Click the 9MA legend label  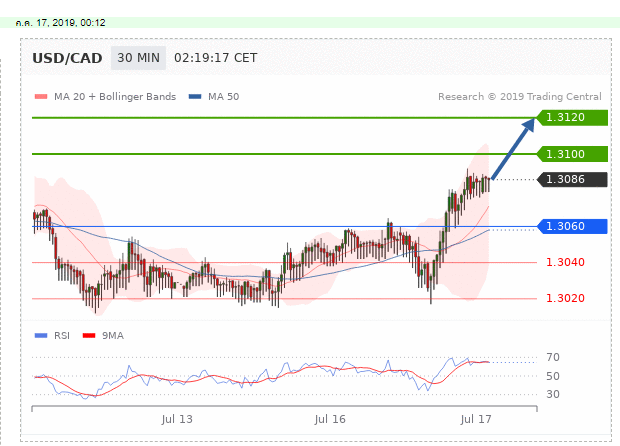113,336
